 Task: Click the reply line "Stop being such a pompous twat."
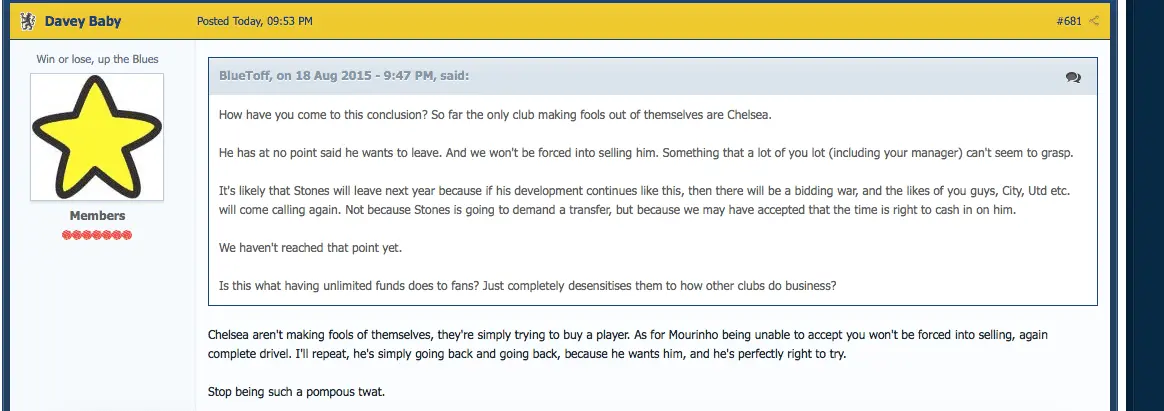coord(296,391)
